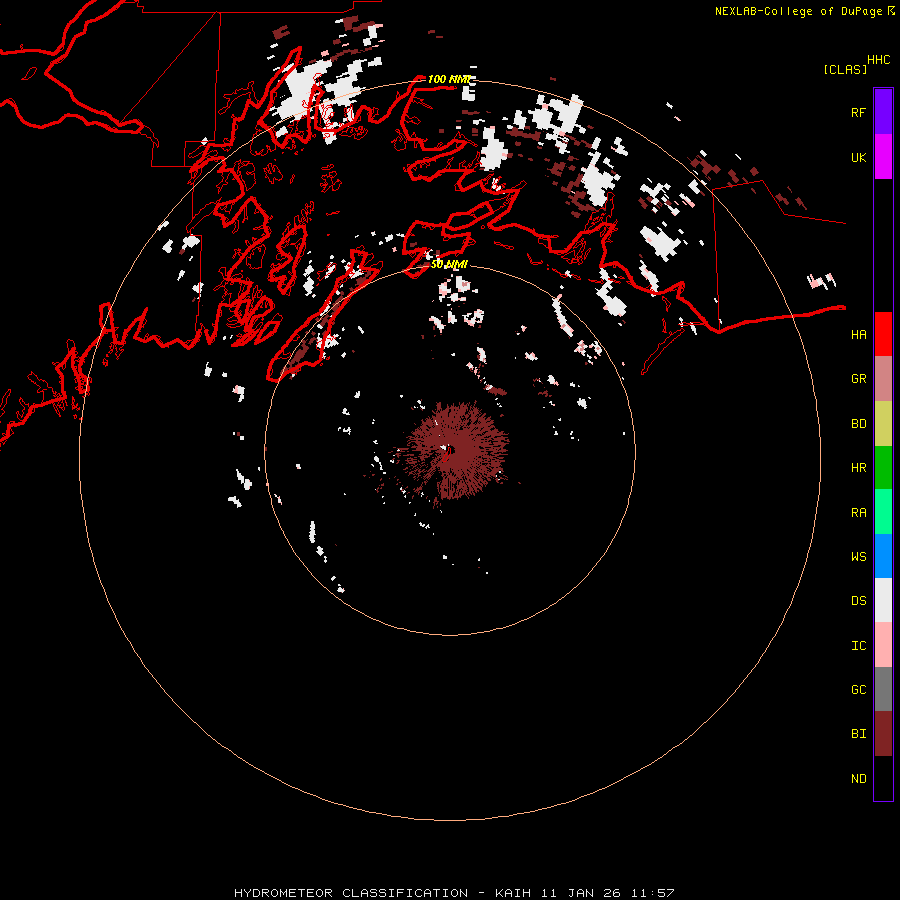This screenshot has height=900, width=900.
Task: Click the RA light green legend swatch
Action: pyautogui.click(x=883, y=512)
